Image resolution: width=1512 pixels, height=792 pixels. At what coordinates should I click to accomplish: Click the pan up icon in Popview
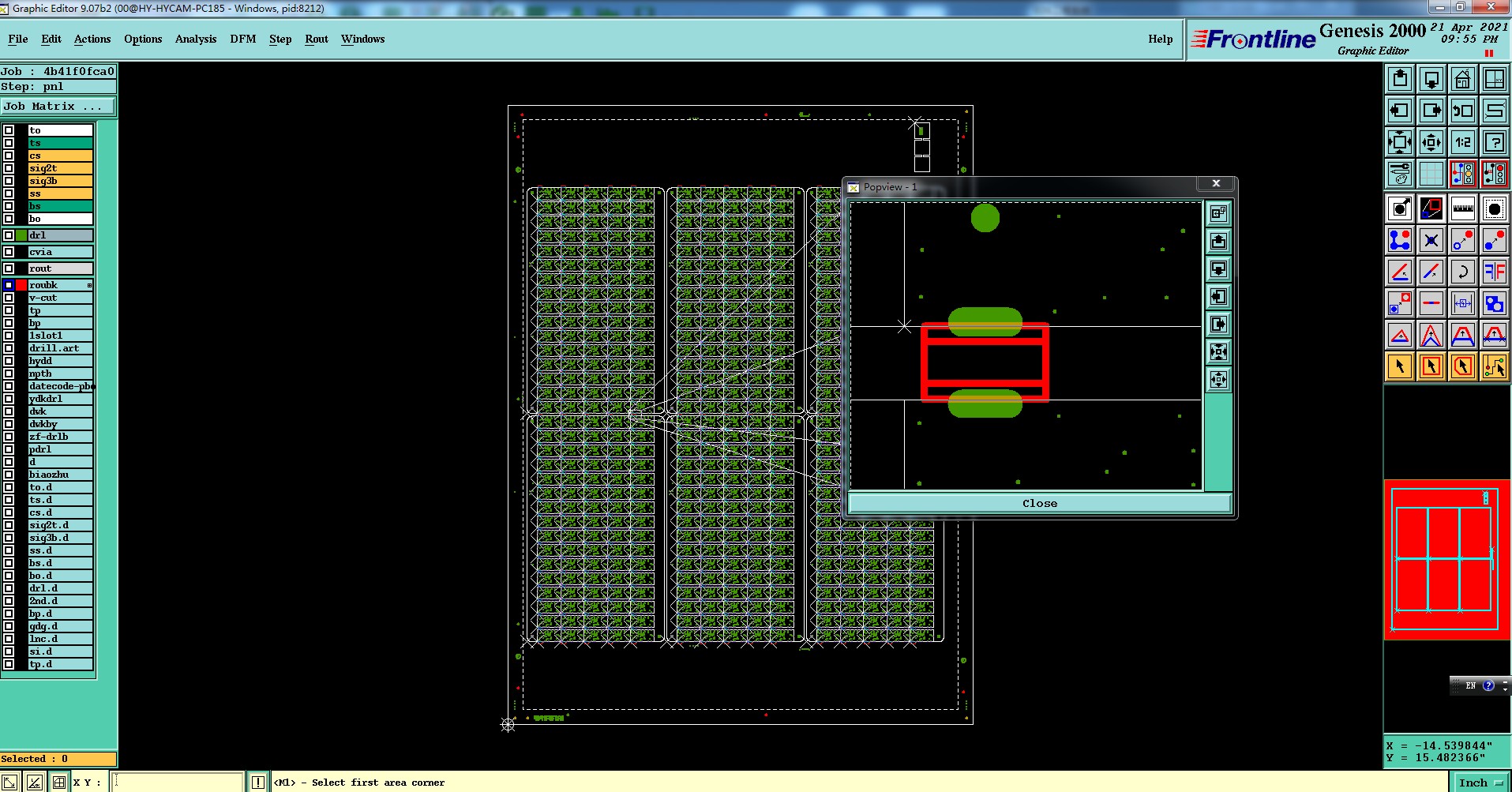(x=1218, y=241)
